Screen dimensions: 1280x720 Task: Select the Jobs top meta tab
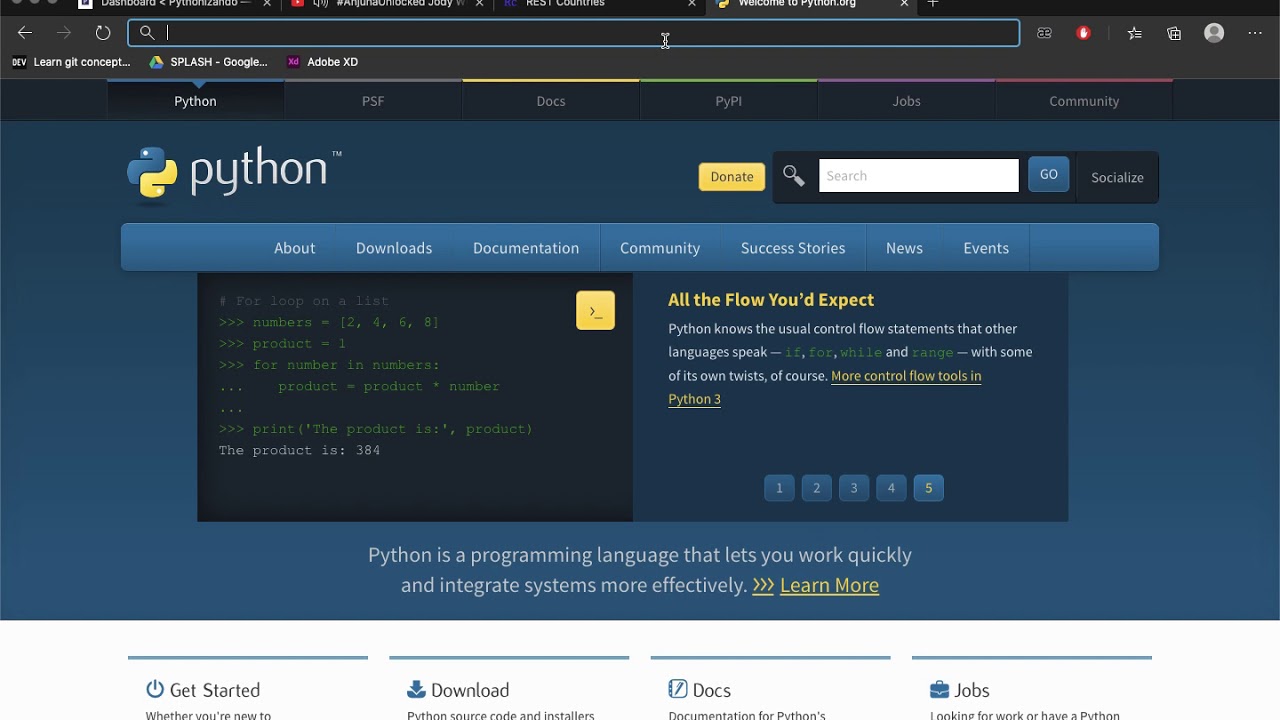907,101
